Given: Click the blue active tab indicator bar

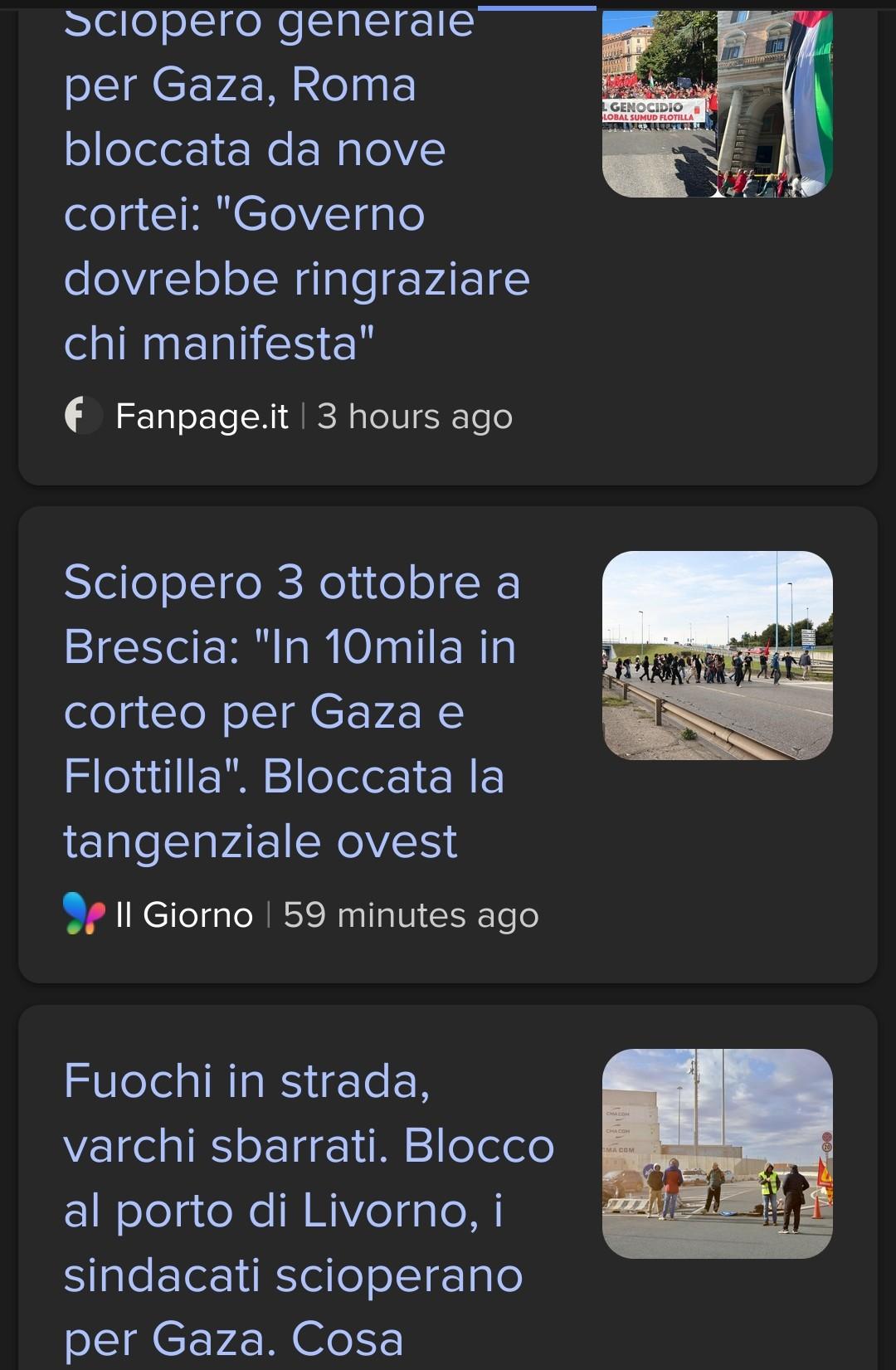Looking at the screenshot, I should tap(537, 7).
